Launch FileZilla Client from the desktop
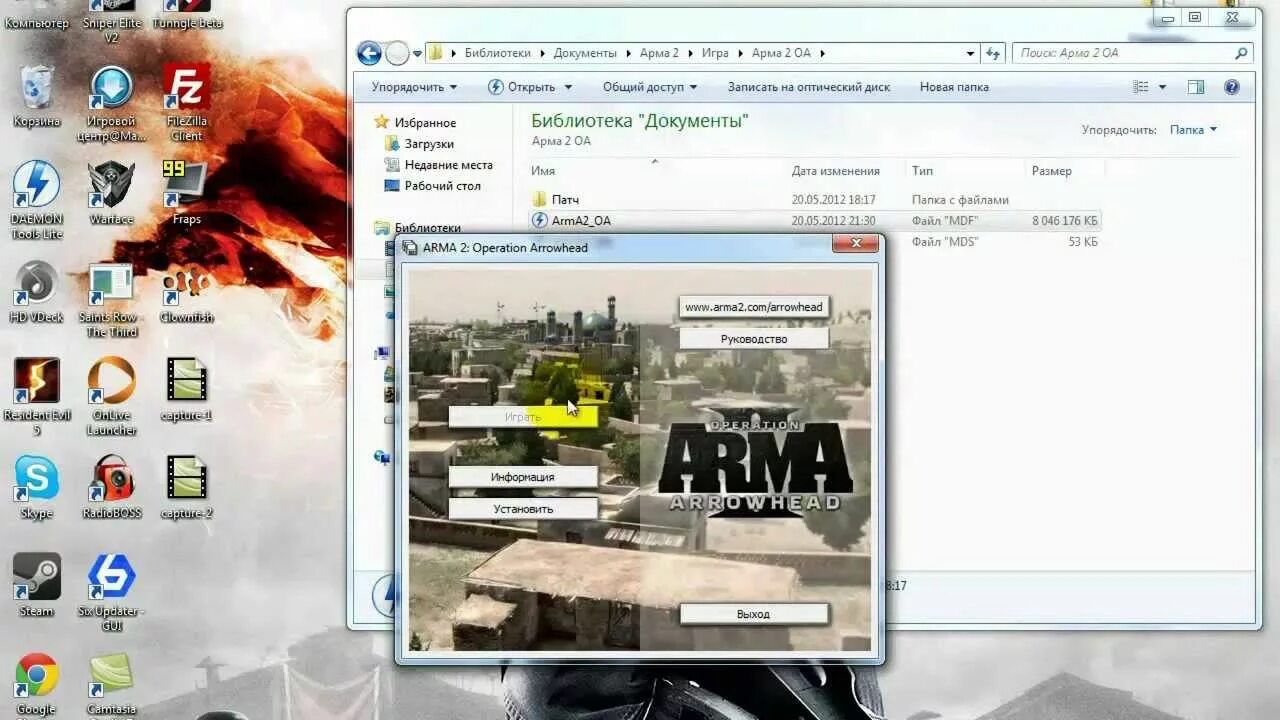Viewport: 1280px width, 720px height. pos(187,104)
